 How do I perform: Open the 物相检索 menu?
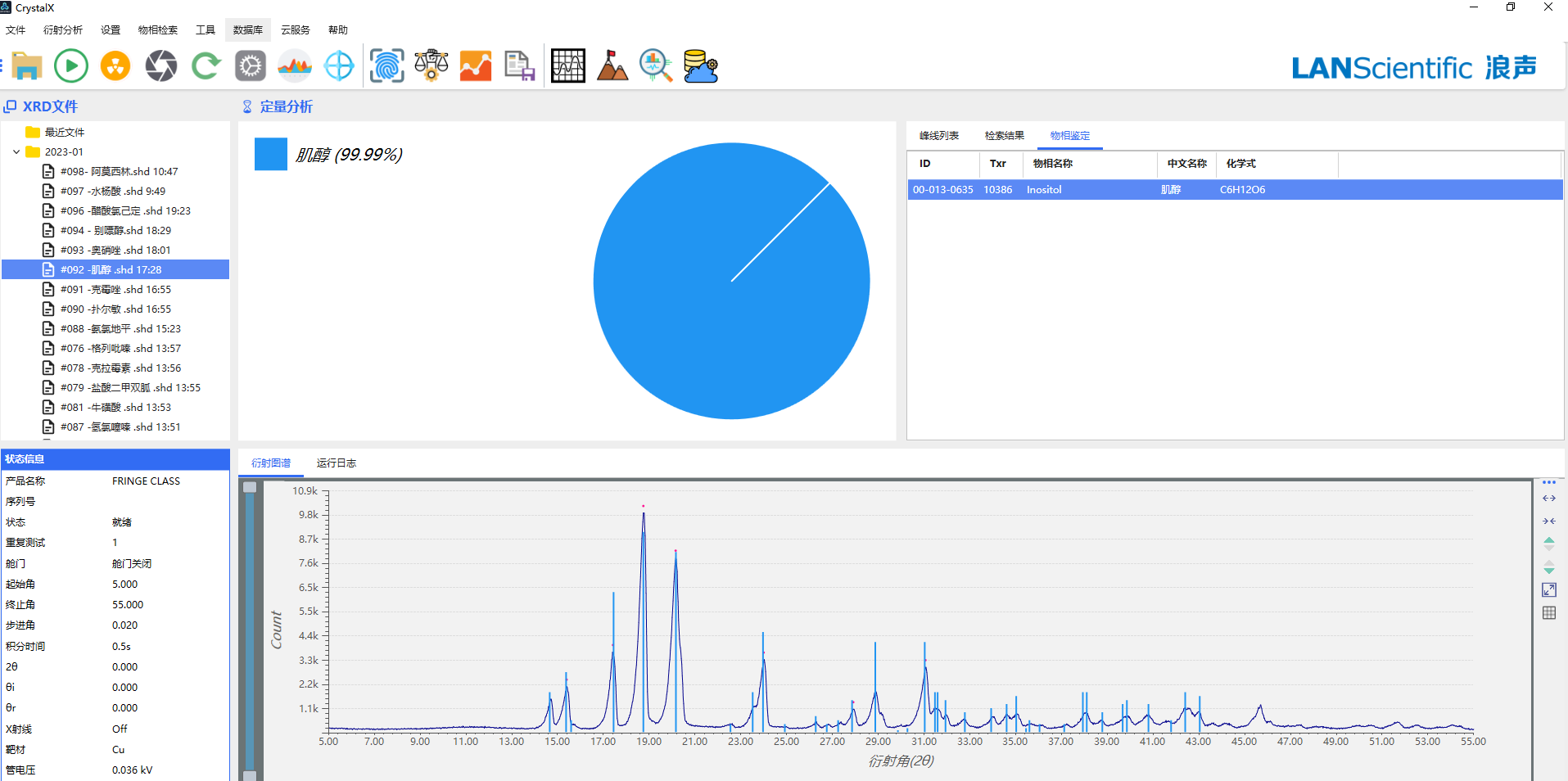coord(157,30)
